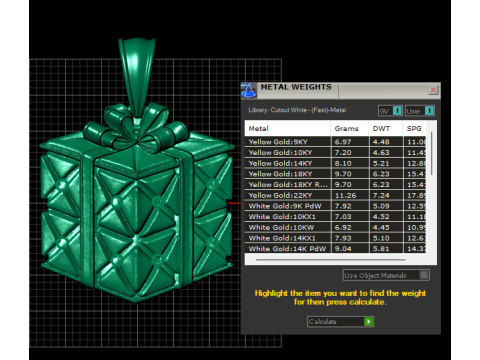
Task: Close the Metal Weights panel
Action: pos(433,90)
